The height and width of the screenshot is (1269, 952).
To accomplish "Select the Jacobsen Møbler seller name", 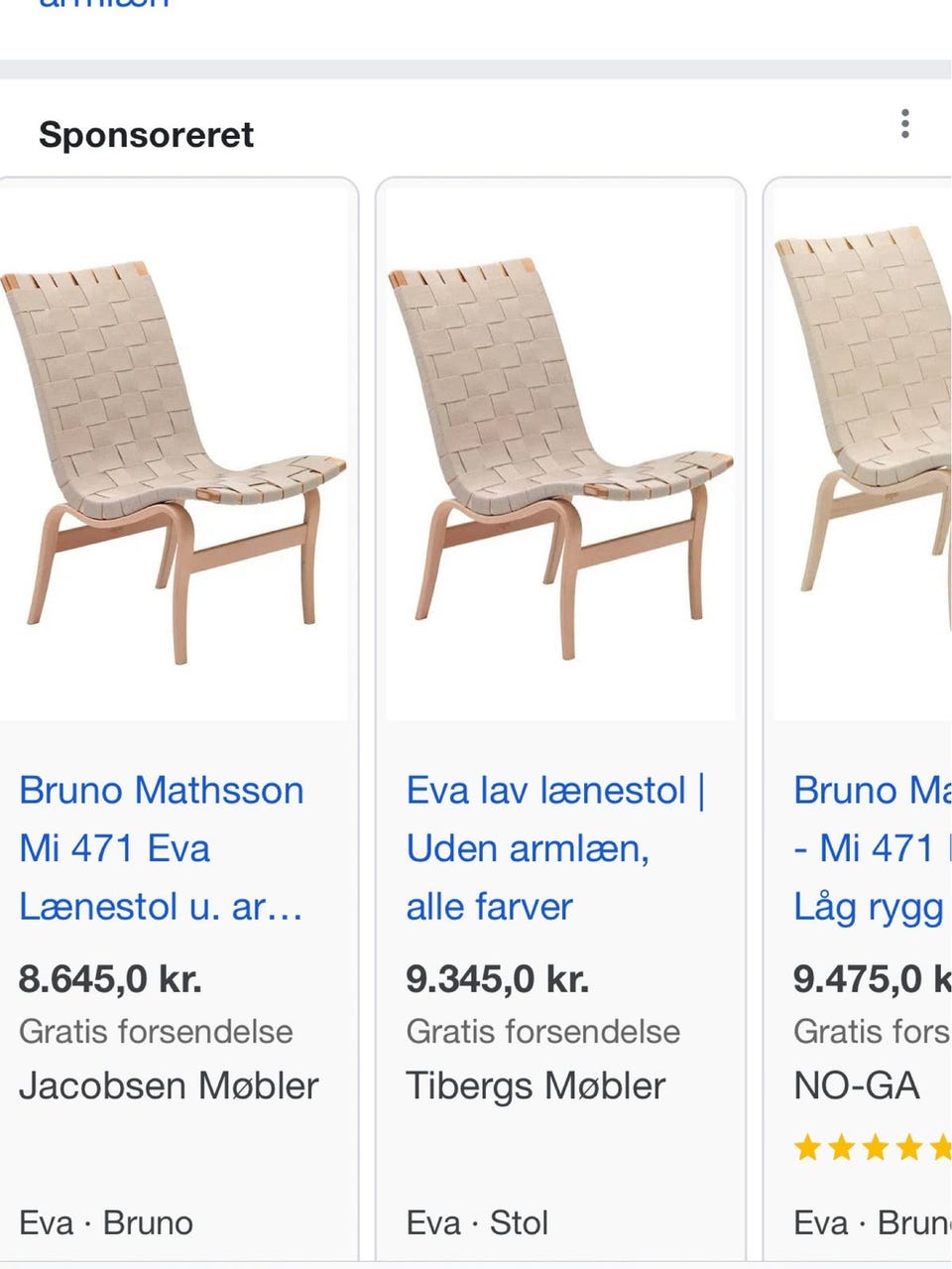I will point(169,1085).
